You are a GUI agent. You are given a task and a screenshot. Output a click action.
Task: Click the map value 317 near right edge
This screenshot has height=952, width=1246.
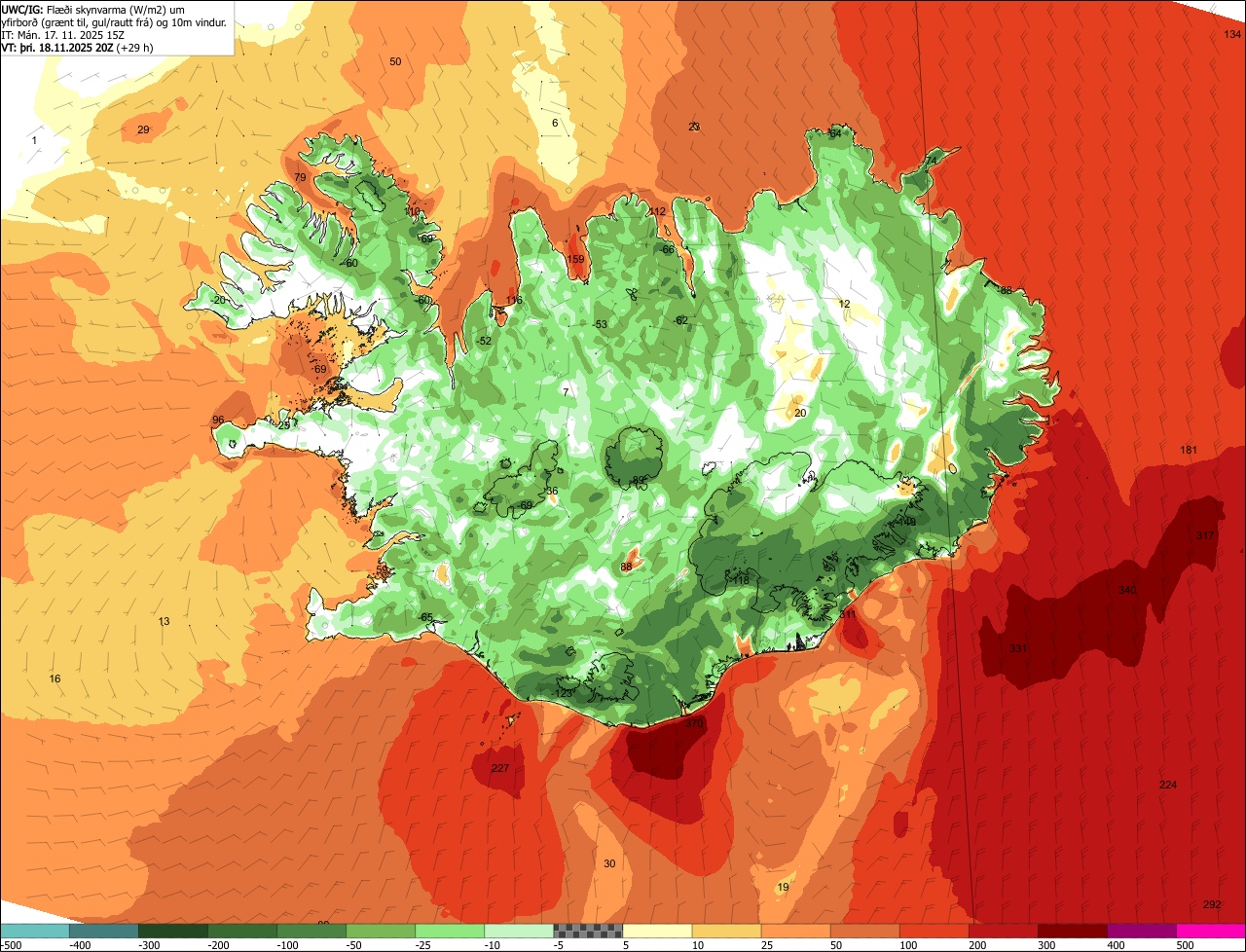point(1205,535)
